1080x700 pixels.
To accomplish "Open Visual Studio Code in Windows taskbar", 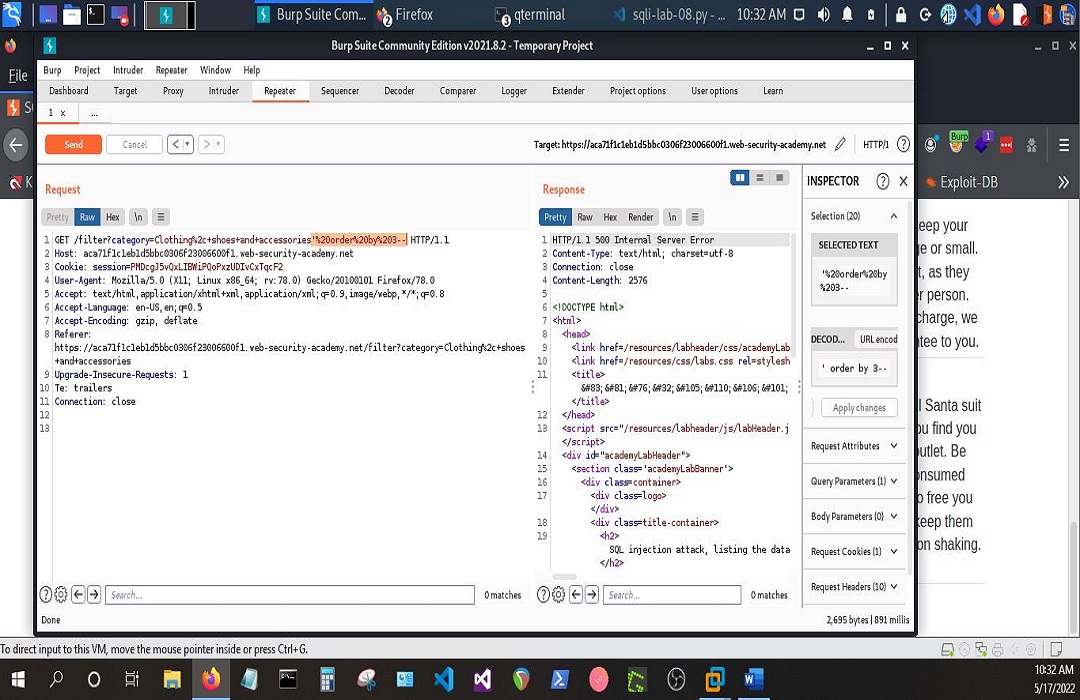I will [444, 680].
